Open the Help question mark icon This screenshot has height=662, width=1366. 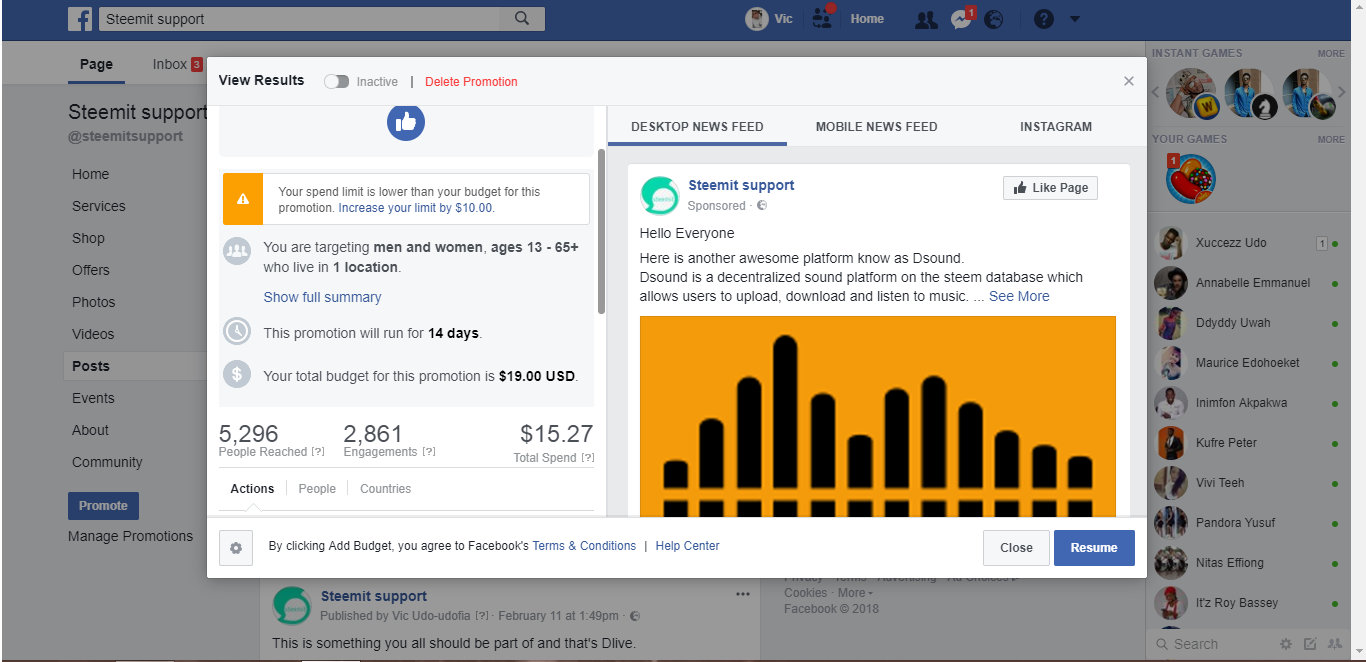(1044, 19)
